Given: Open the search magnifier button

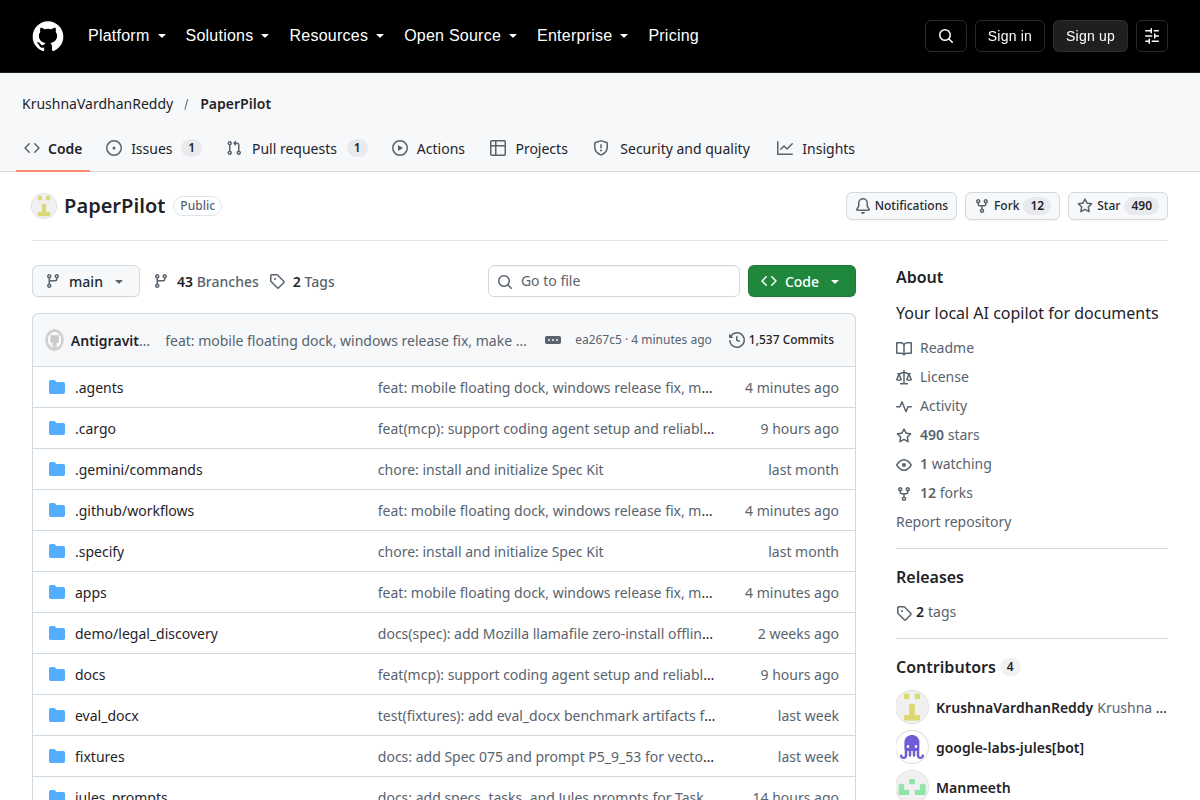Looking at the screenshot, I should point(946,36).
